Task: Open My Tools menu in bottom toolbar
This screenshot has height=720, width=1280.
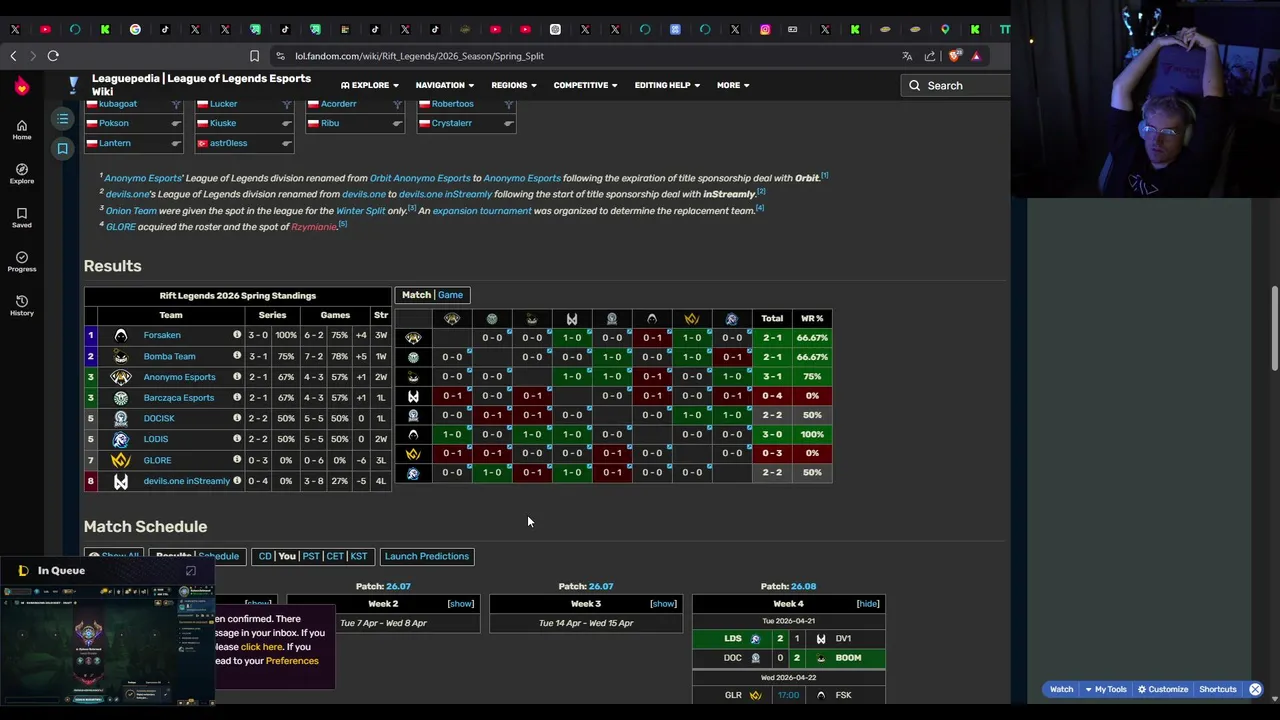Action: tap(1105, 689)
